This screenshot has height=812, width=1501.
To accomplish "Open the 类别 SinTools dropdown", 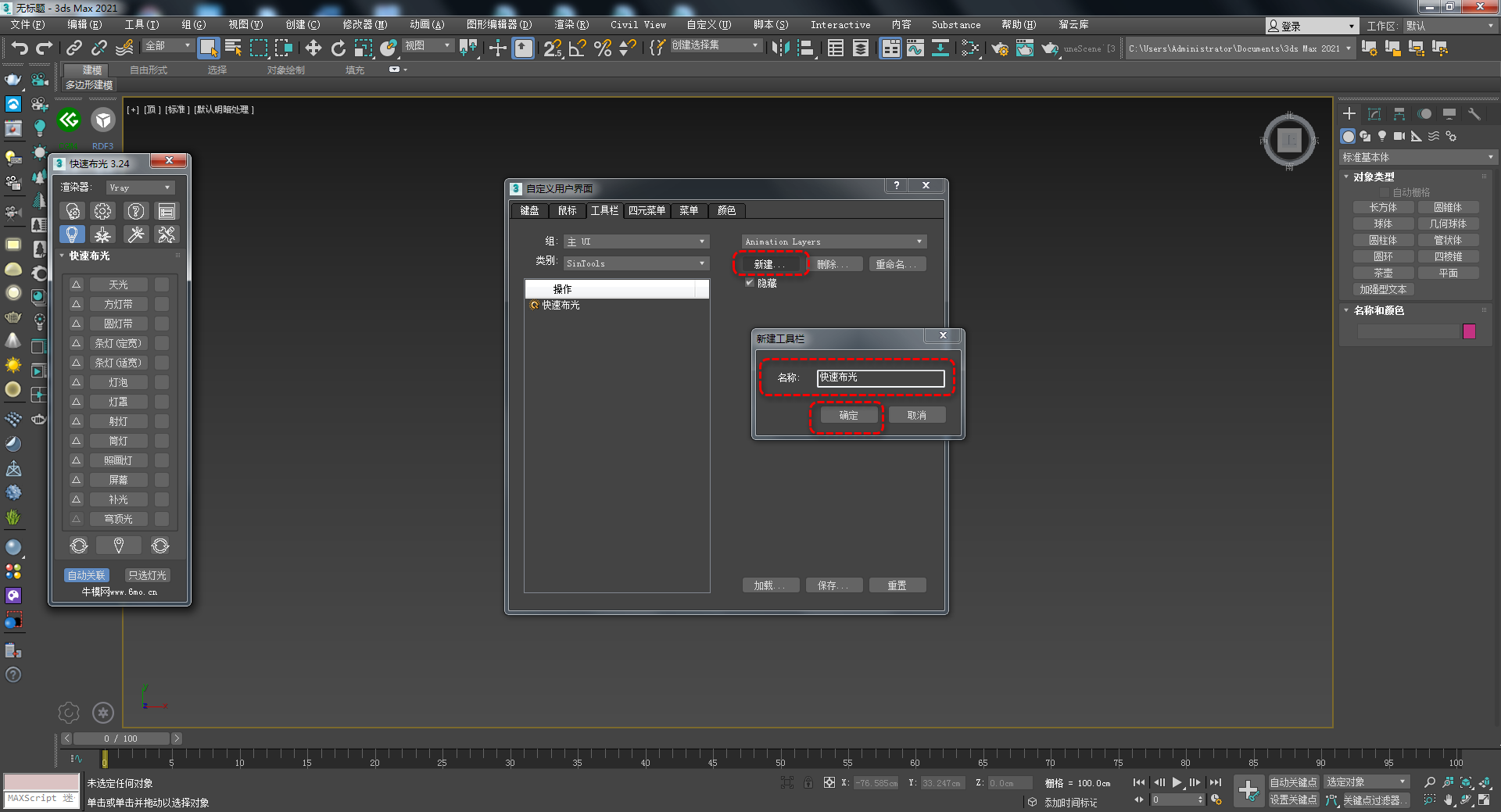I will click(636, 263).
